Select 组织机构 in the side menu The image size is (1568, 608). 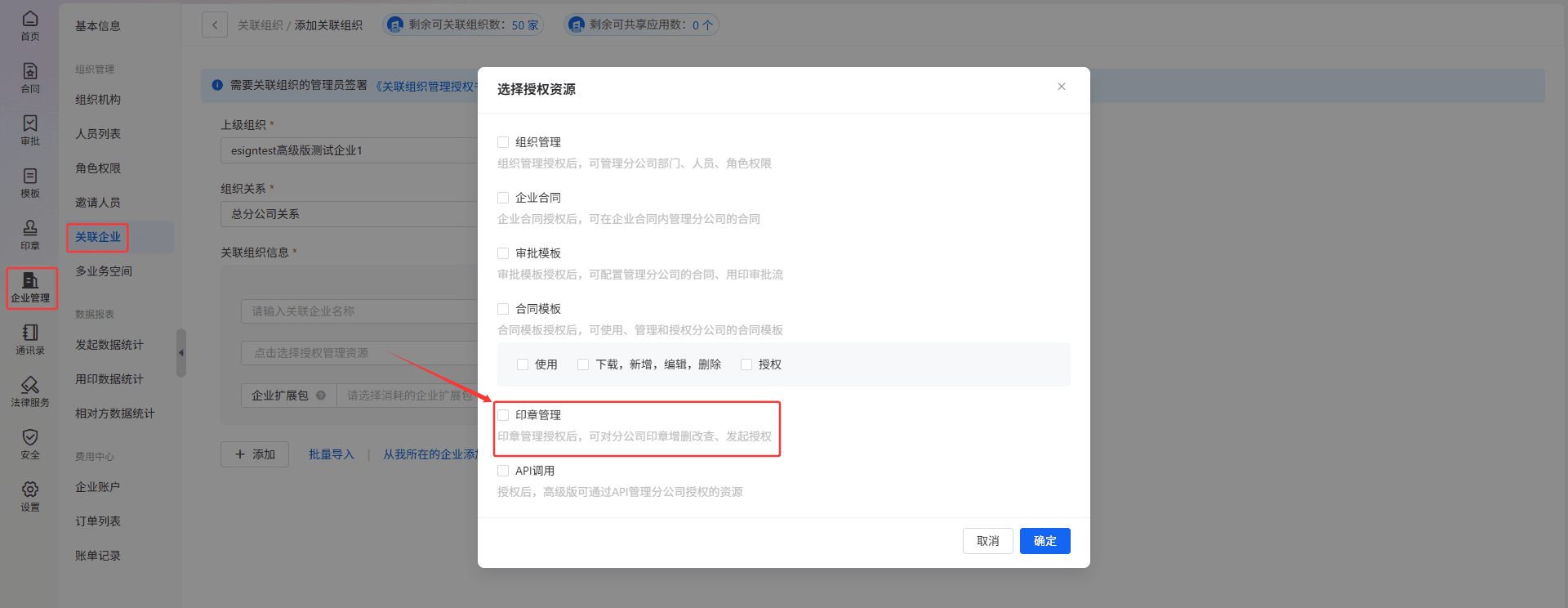coord(98,100)
